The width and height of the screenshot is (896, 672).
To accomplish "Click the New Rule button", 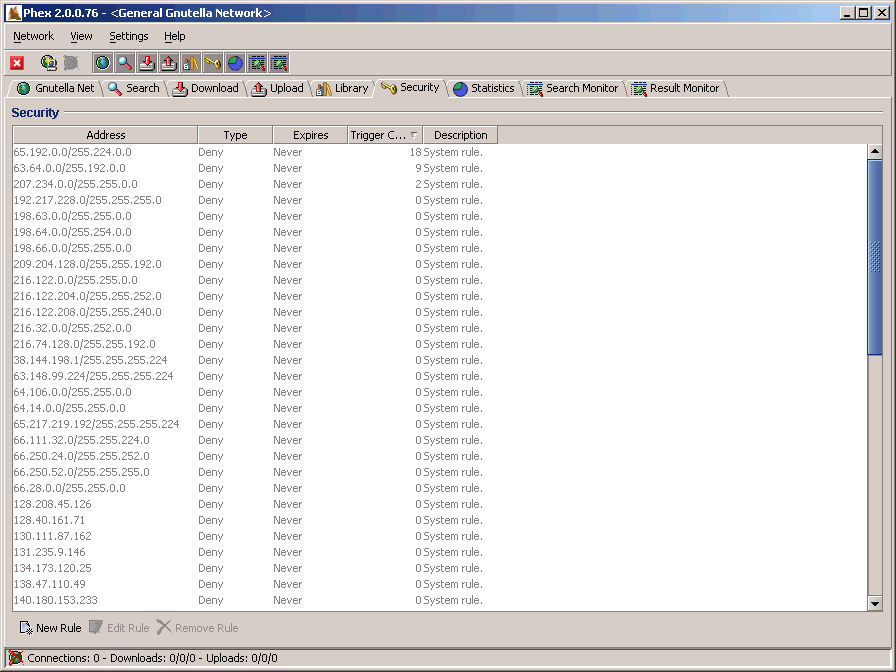I will tap(50, 627).
